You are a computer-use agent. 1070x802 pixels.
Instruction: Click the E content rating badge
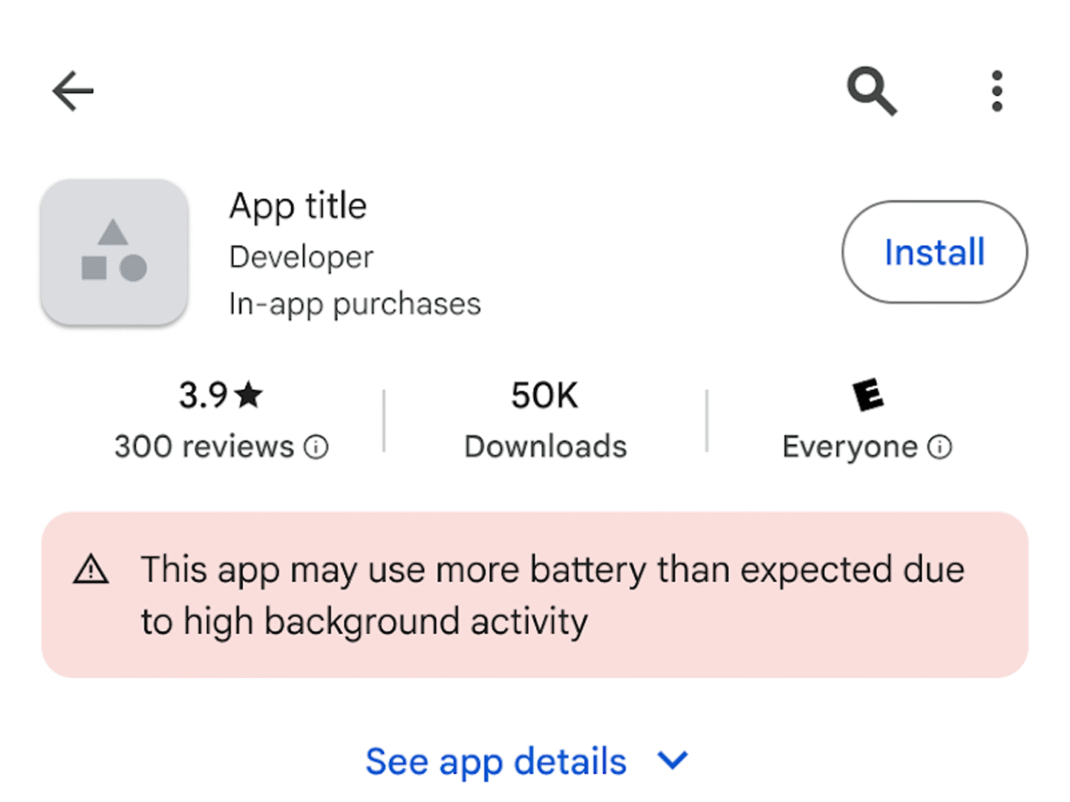point(867,393)
